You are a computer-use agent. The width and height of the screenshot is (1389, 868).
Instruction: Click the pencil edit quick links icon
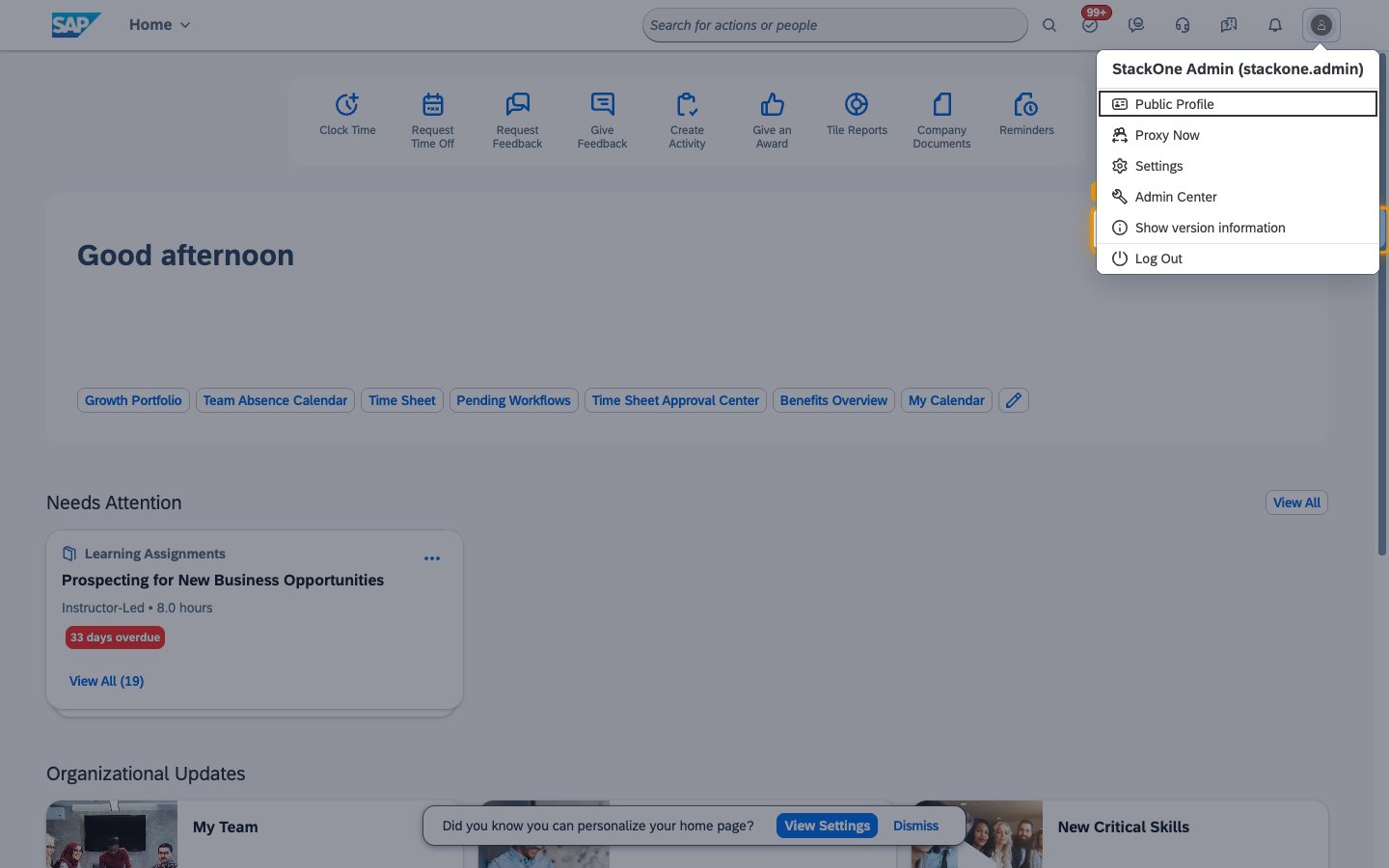(x=1014, y=400)
